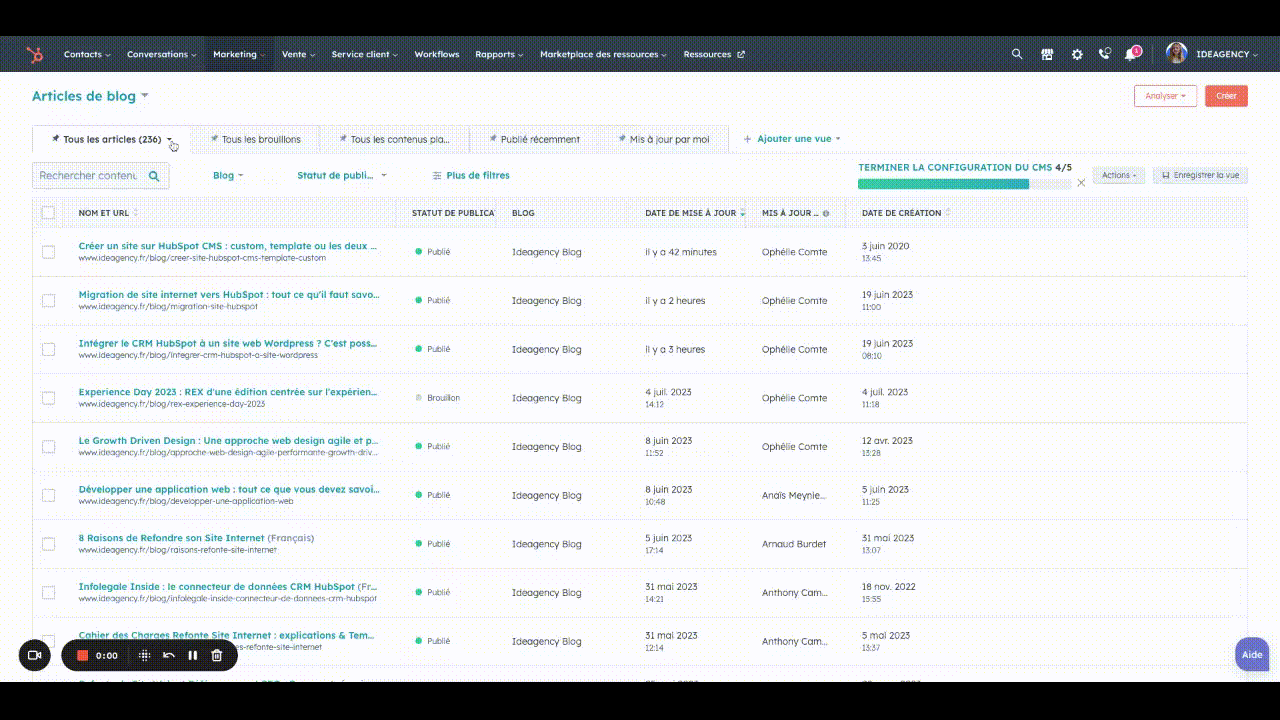Viewport: 1280px width, 720px height.
Task: Click the save icon in Enregistrer la vue
Action: pyautogui.click(x=1166, y=175)
